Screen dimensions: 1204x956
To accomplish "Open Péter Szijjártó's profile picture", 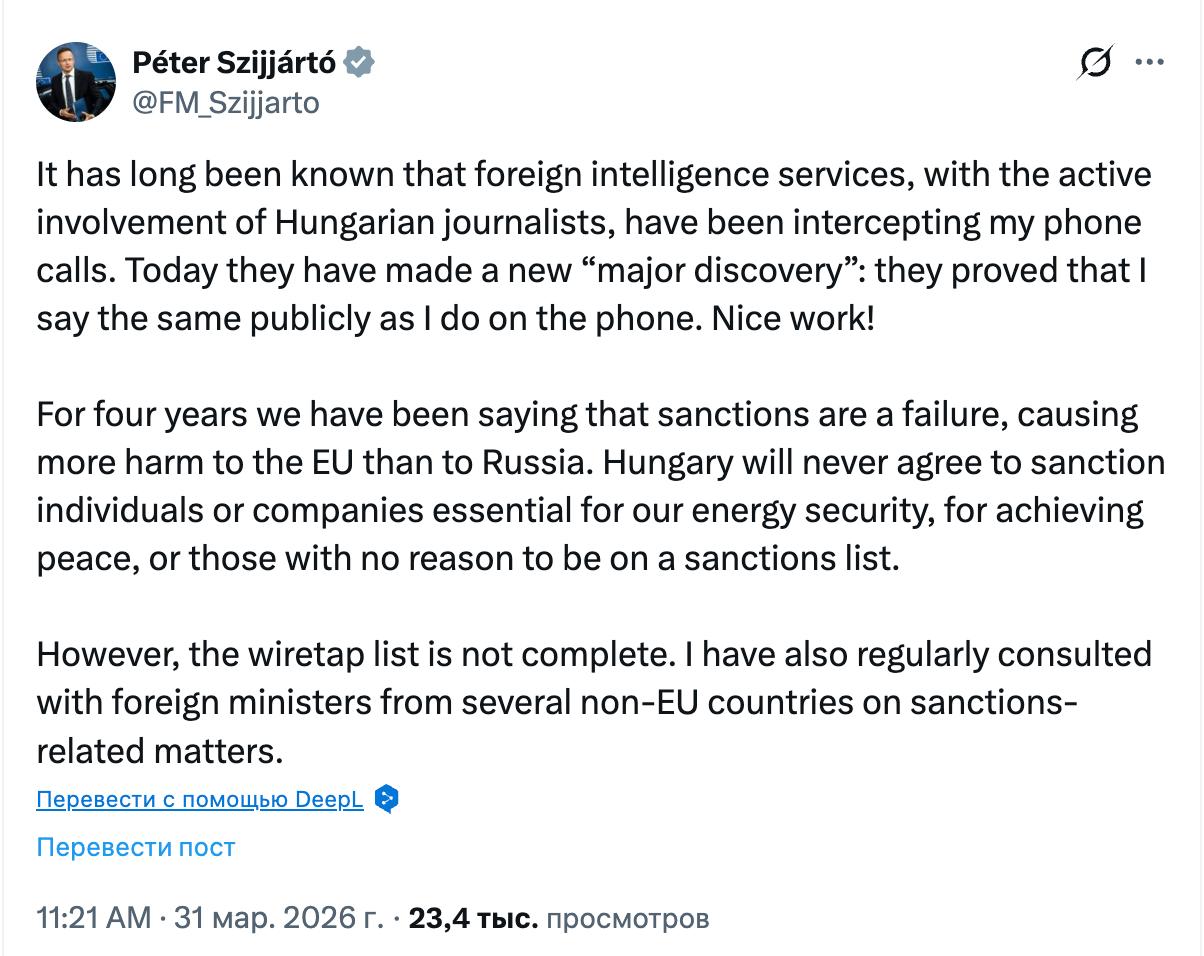I will (76, 82).
